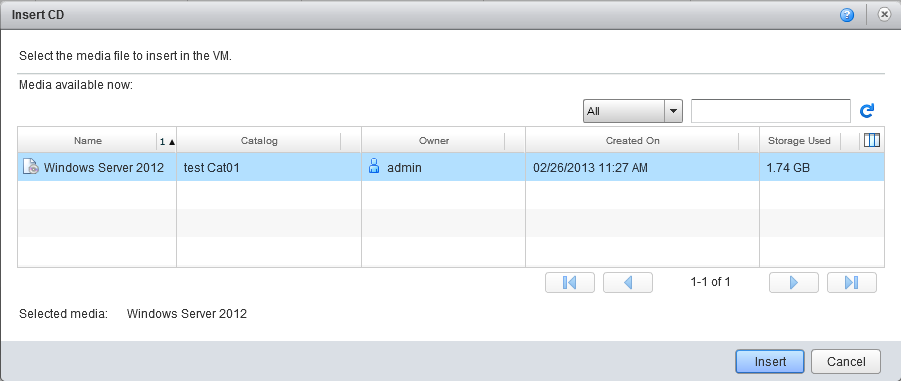Click the Windows Server 2012 media icon
901x381 pixels.
pos(31,167)
